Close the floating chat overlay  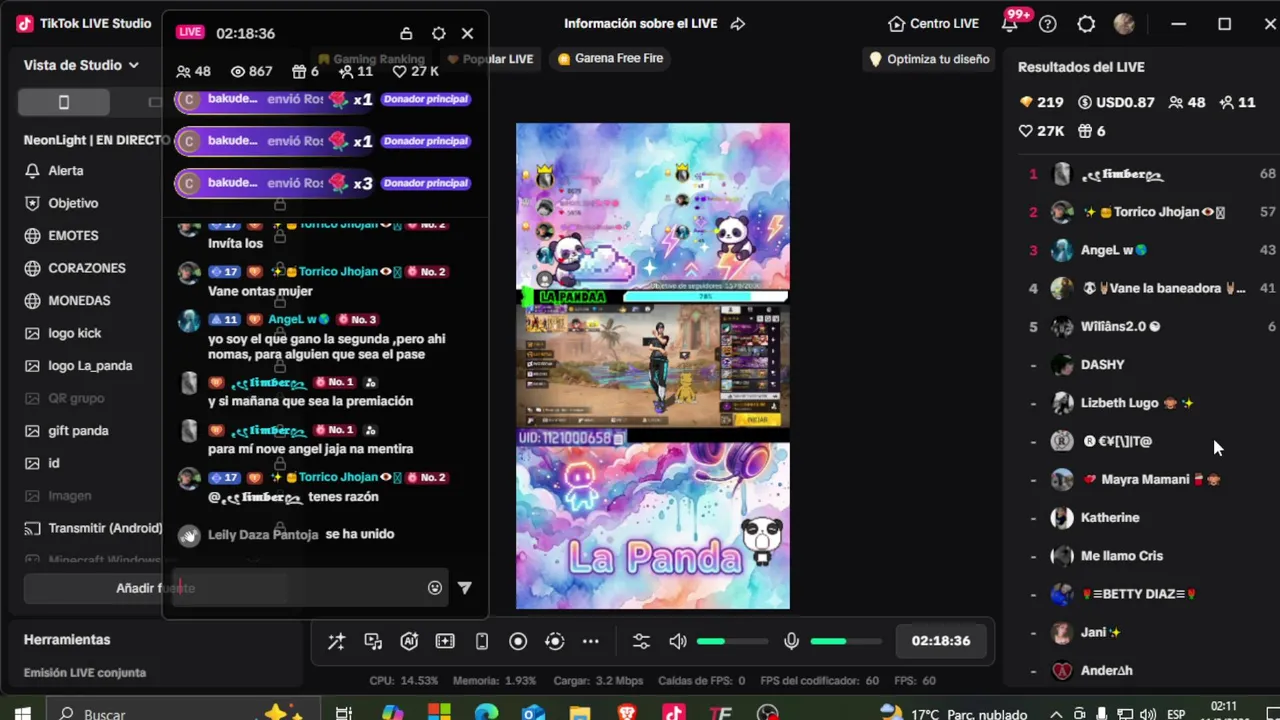[467, 33]
